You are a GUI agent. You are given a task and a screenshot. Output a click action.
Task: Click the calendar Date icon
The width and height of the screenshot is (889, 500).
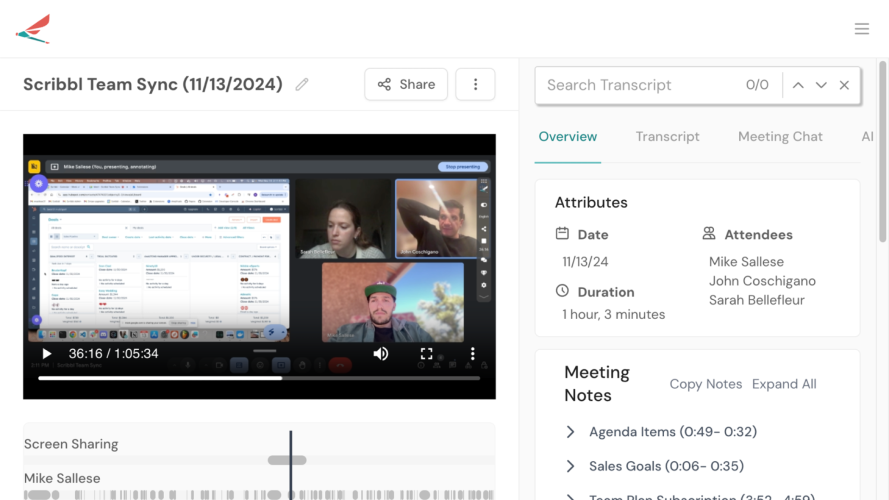pyautogui.click(x=562, y=234)
